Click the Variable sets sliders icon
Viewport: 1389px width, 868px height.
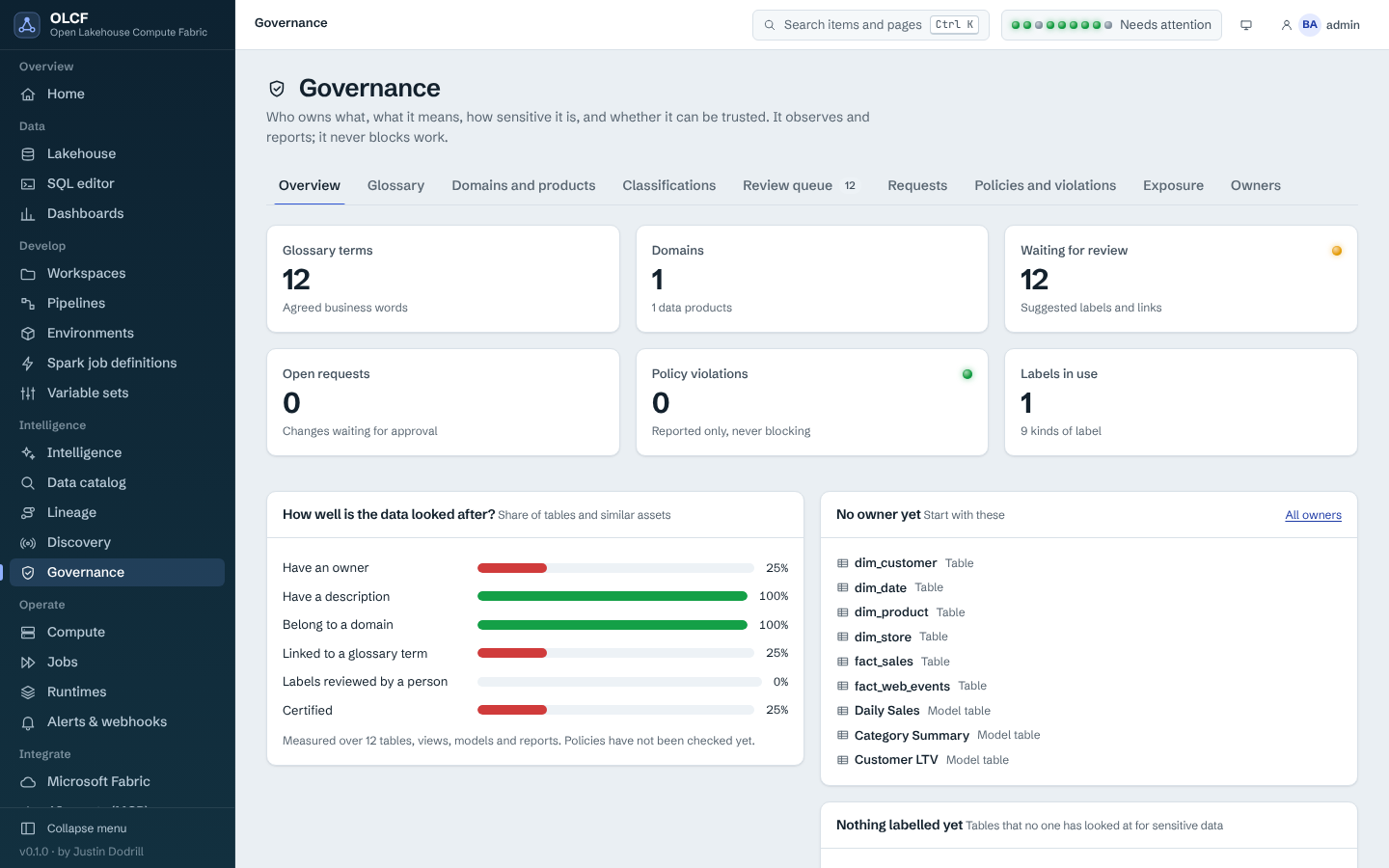[x=28, y=393]
